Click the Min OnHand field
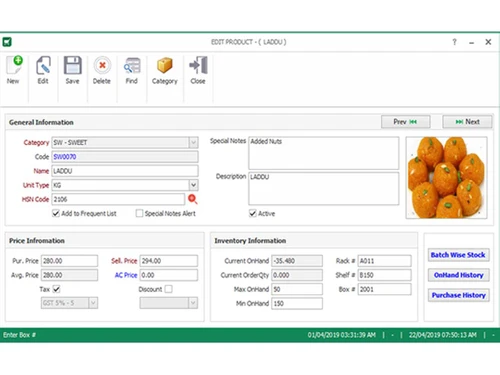 pyautogui.click(x=297, y=303)
